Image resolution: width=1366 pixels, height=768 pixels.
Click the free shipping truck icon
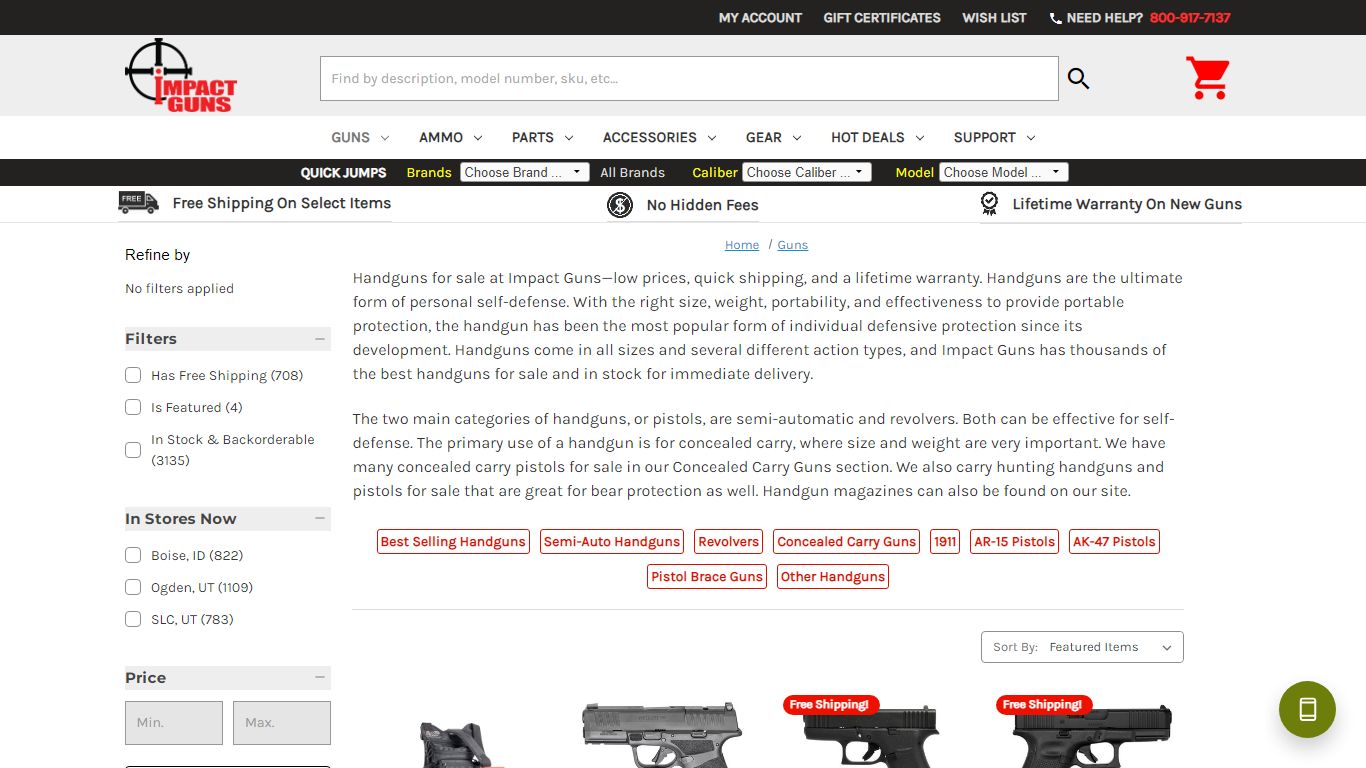pyautogui.click(x=138, y=203)
